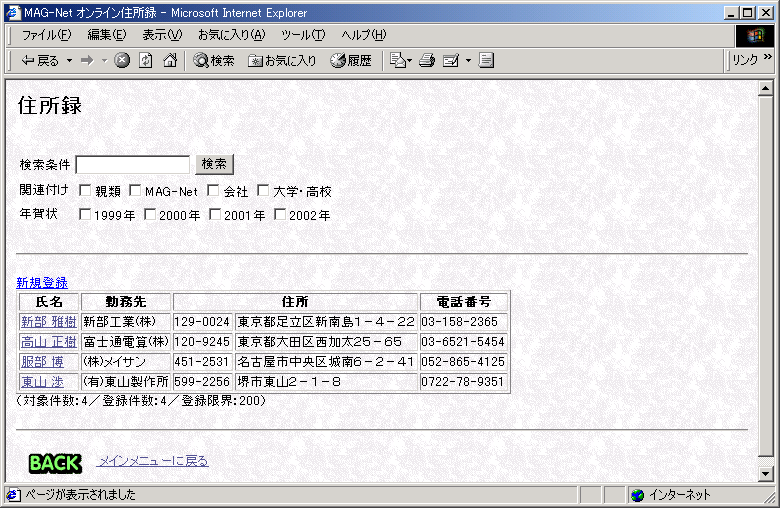
Task: Open the ツール(T) menu
Action: [302, 35]
